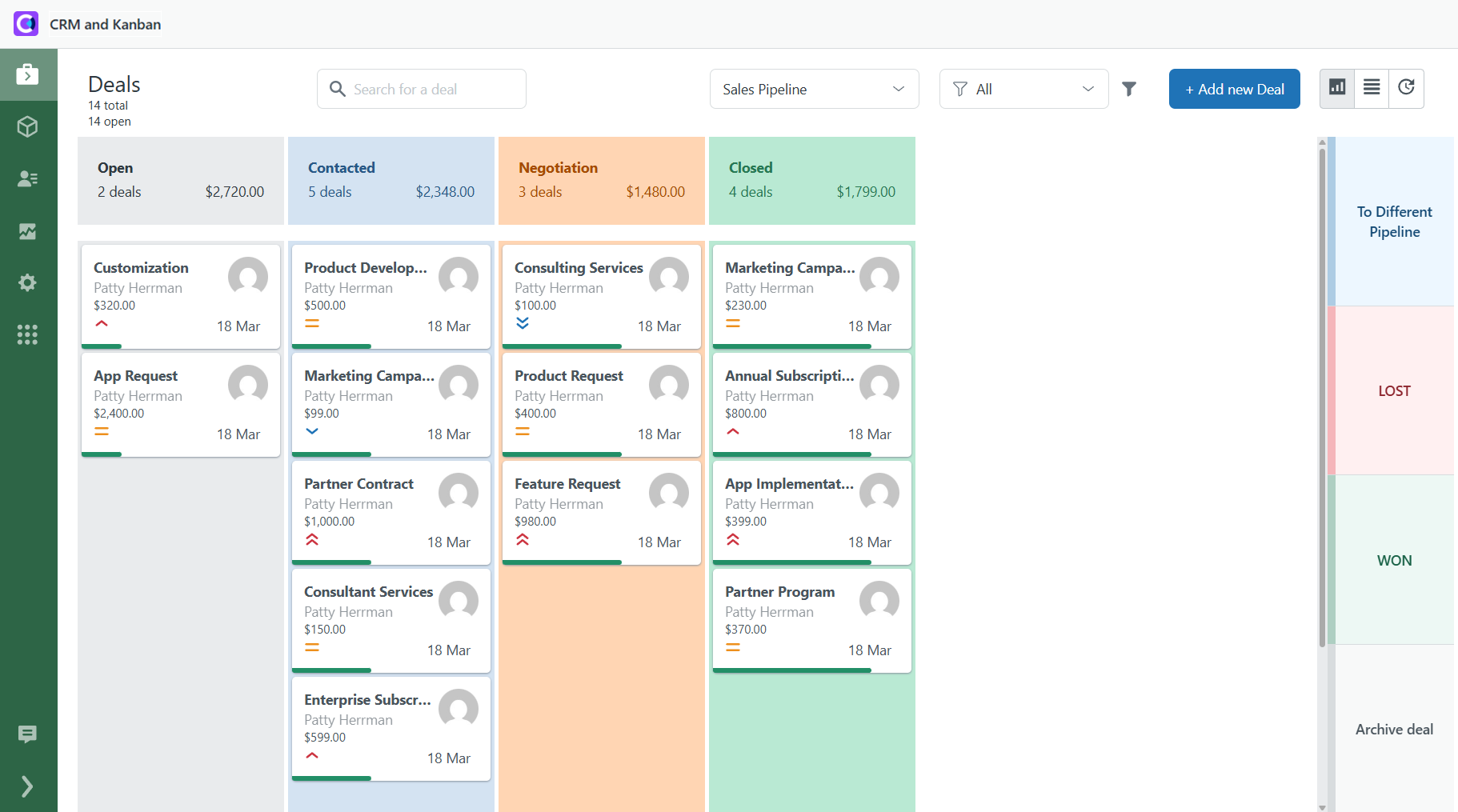The width and height of the screenshot is (1458, 812).
Task: Open the Deals briefcase sidebar icon
Action: click(28, 75)
